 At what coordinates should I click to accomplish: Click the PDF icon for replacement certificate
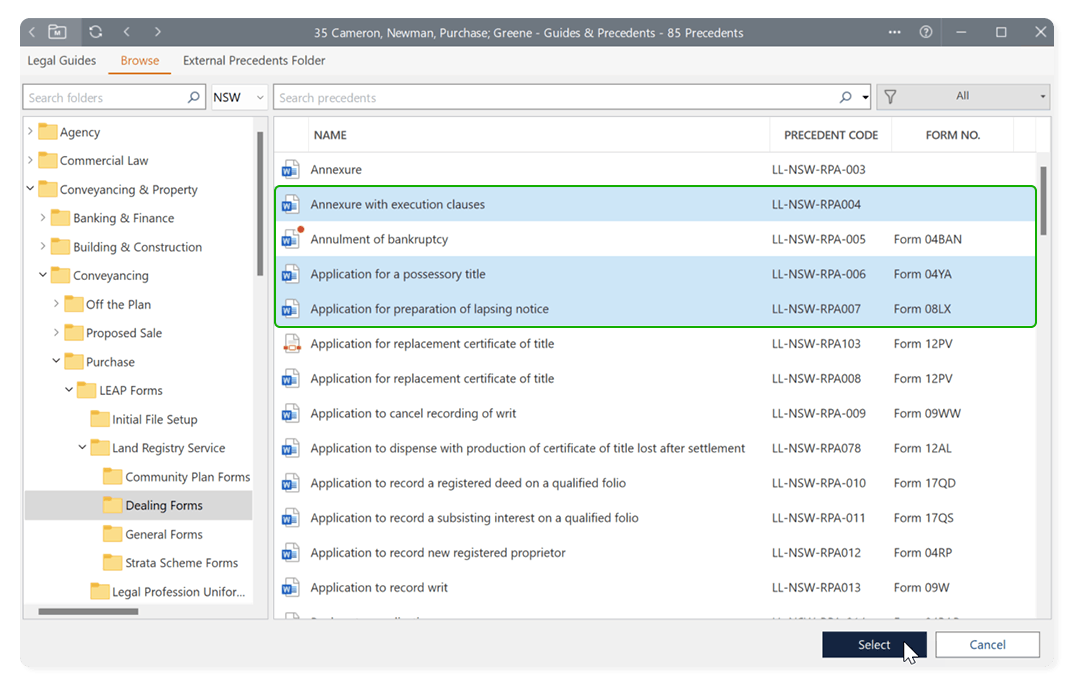click(x=291, y=344)
